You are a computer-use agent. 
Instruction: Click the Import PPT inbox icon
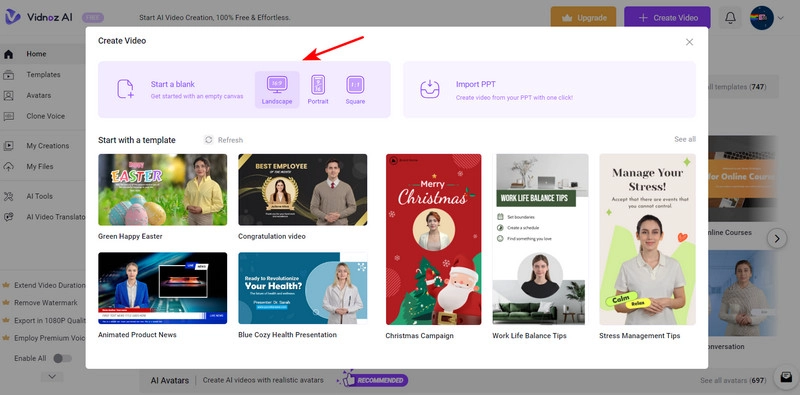[430, 89]
